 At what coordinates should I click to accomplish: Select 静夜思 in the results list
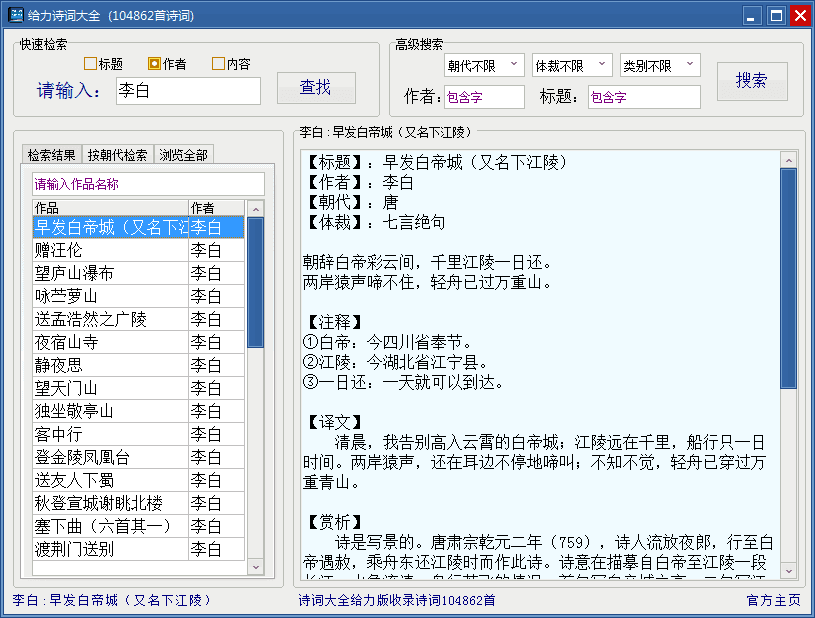tap(110, 365)
